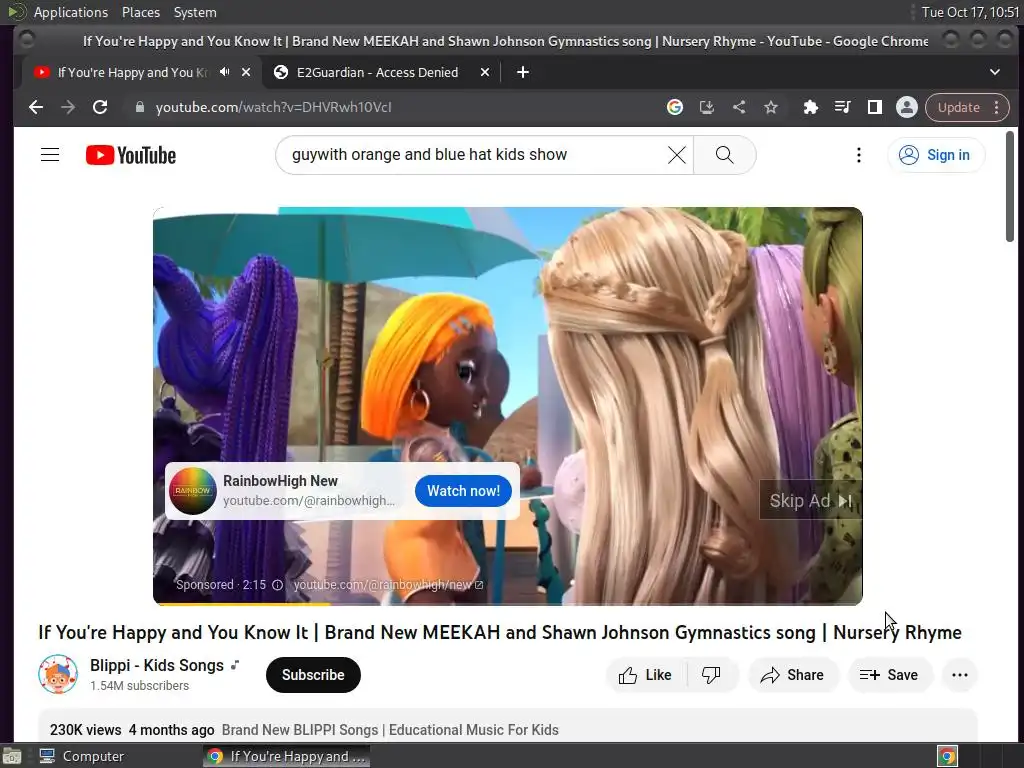Toggle Chrome side panel icon

click(874, 107)
